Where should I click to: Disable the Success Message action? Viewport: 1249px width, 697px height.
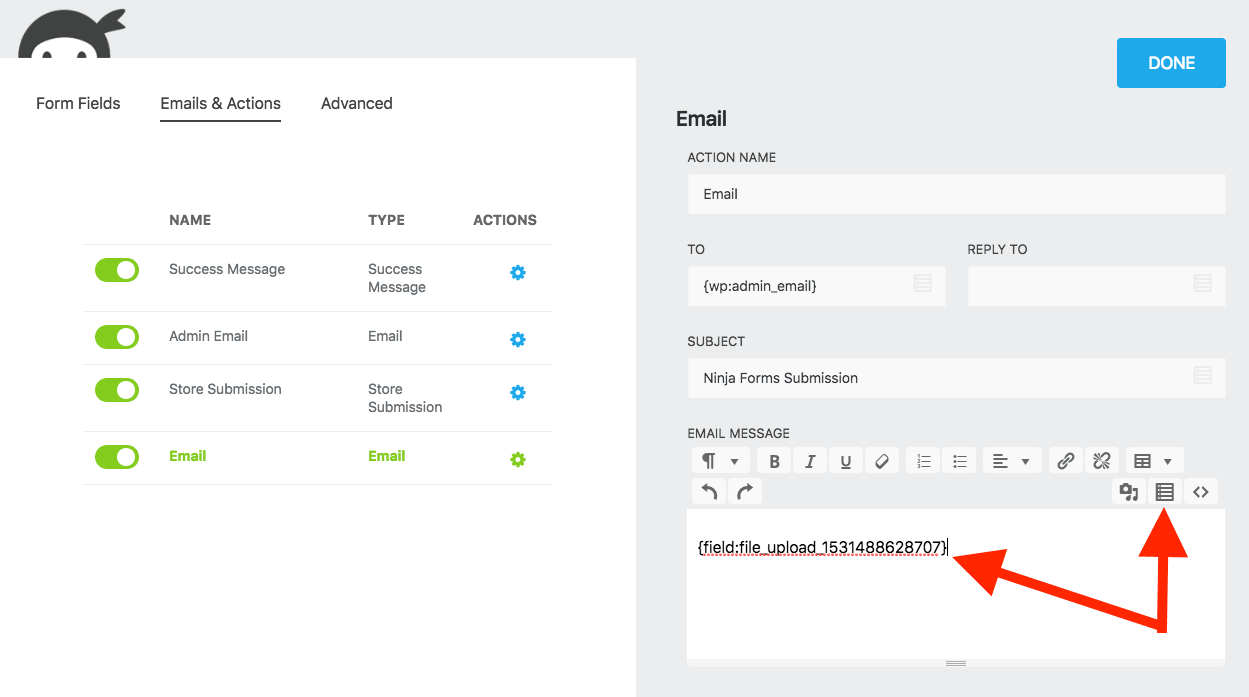pyautogui.click(x=117, y=270)
